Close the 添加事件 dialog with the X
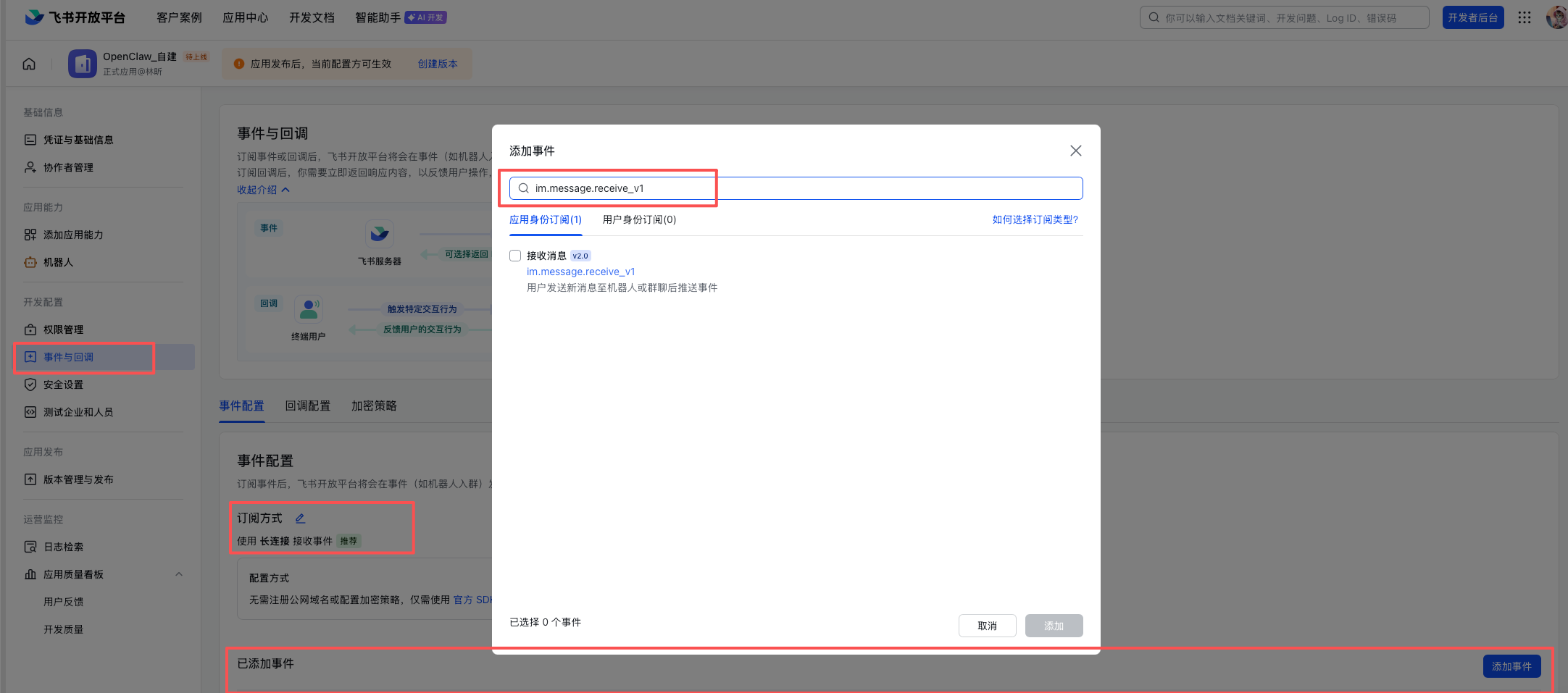Viewport: 1568px width, 693px height. point(1075,151)
